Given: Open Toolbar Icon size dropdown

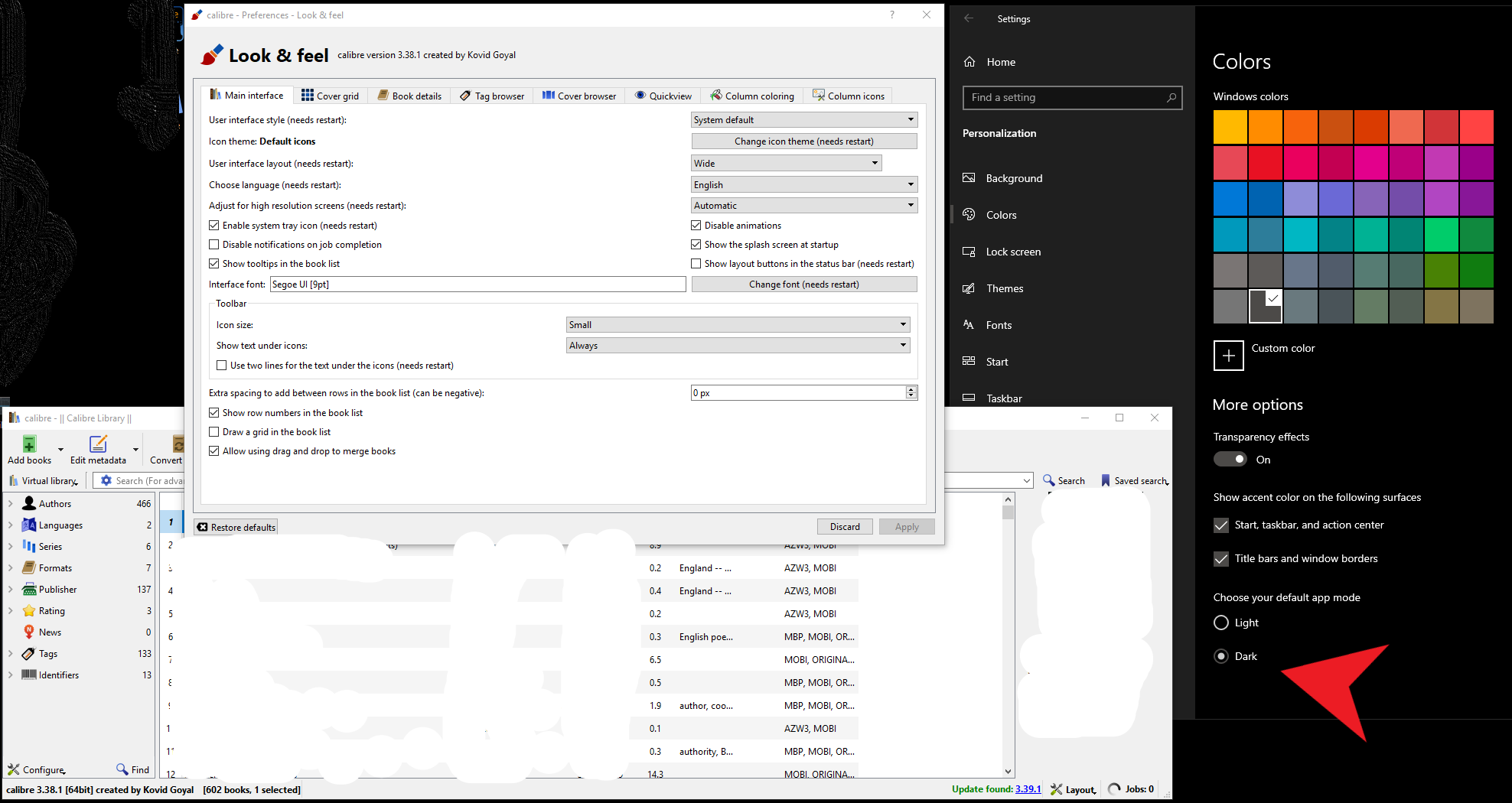Looking at the screenshot, I should 738,325.
